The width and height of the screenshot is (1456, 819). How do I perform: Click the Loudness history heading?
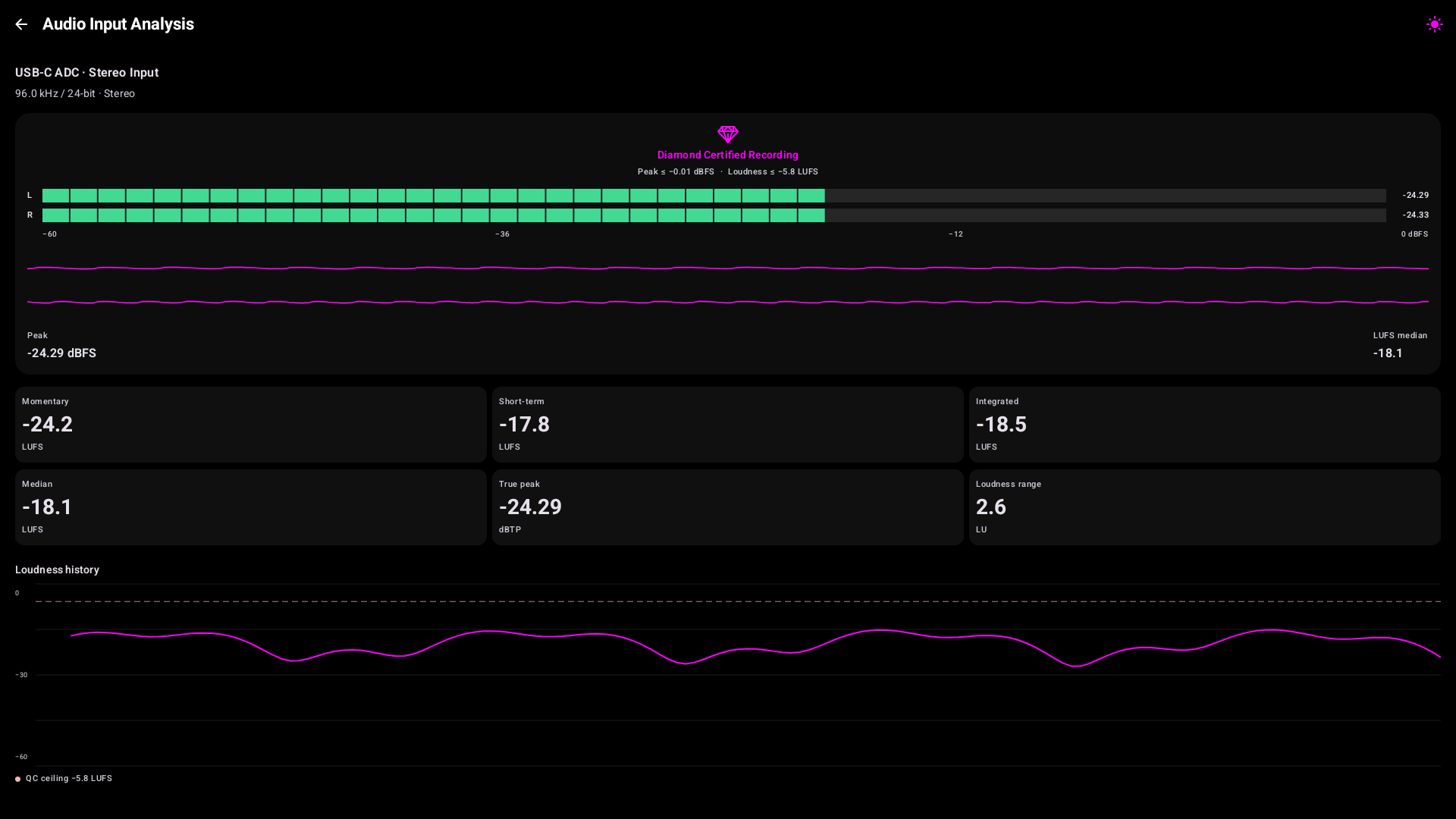[57, 570]
